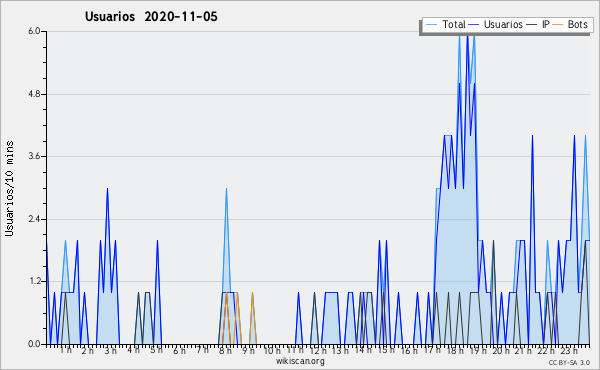Click the '16 h' x-axis label
Screen dimensions: 600x370
pos(409,351)
